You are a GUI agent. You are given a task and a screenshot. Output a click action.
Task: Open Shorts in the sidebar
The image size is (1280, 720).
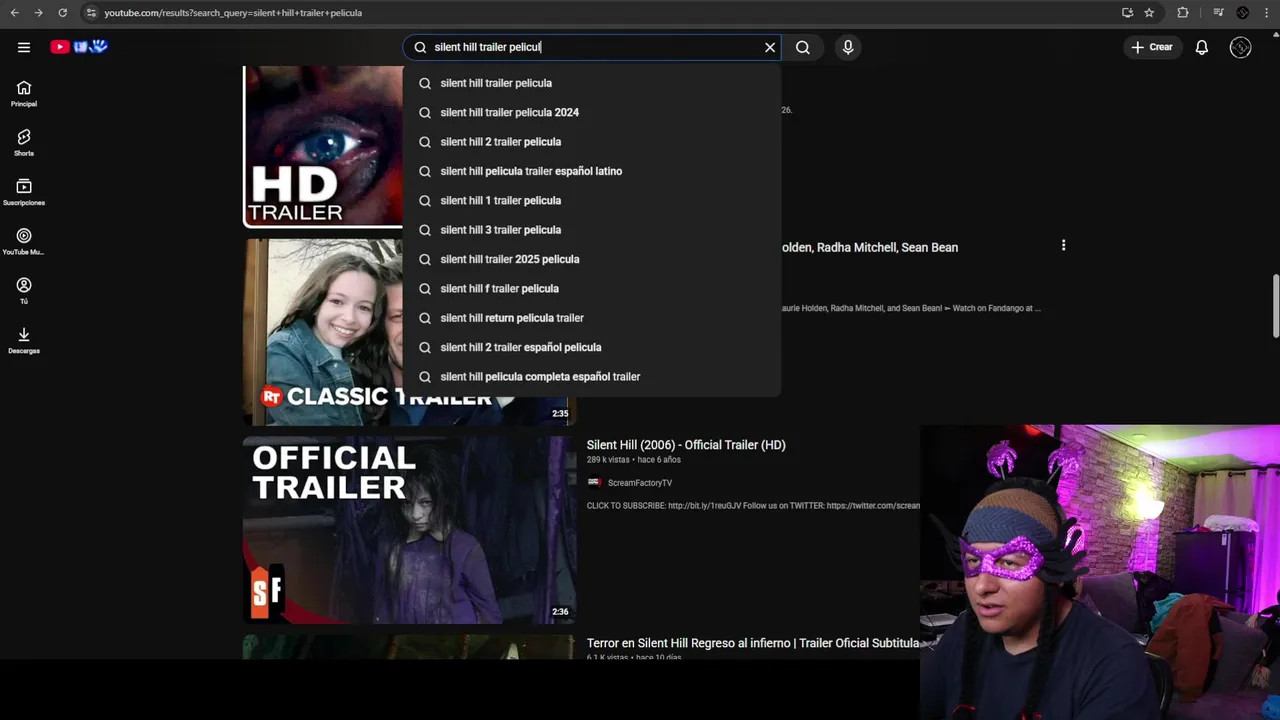click(24, 143)
